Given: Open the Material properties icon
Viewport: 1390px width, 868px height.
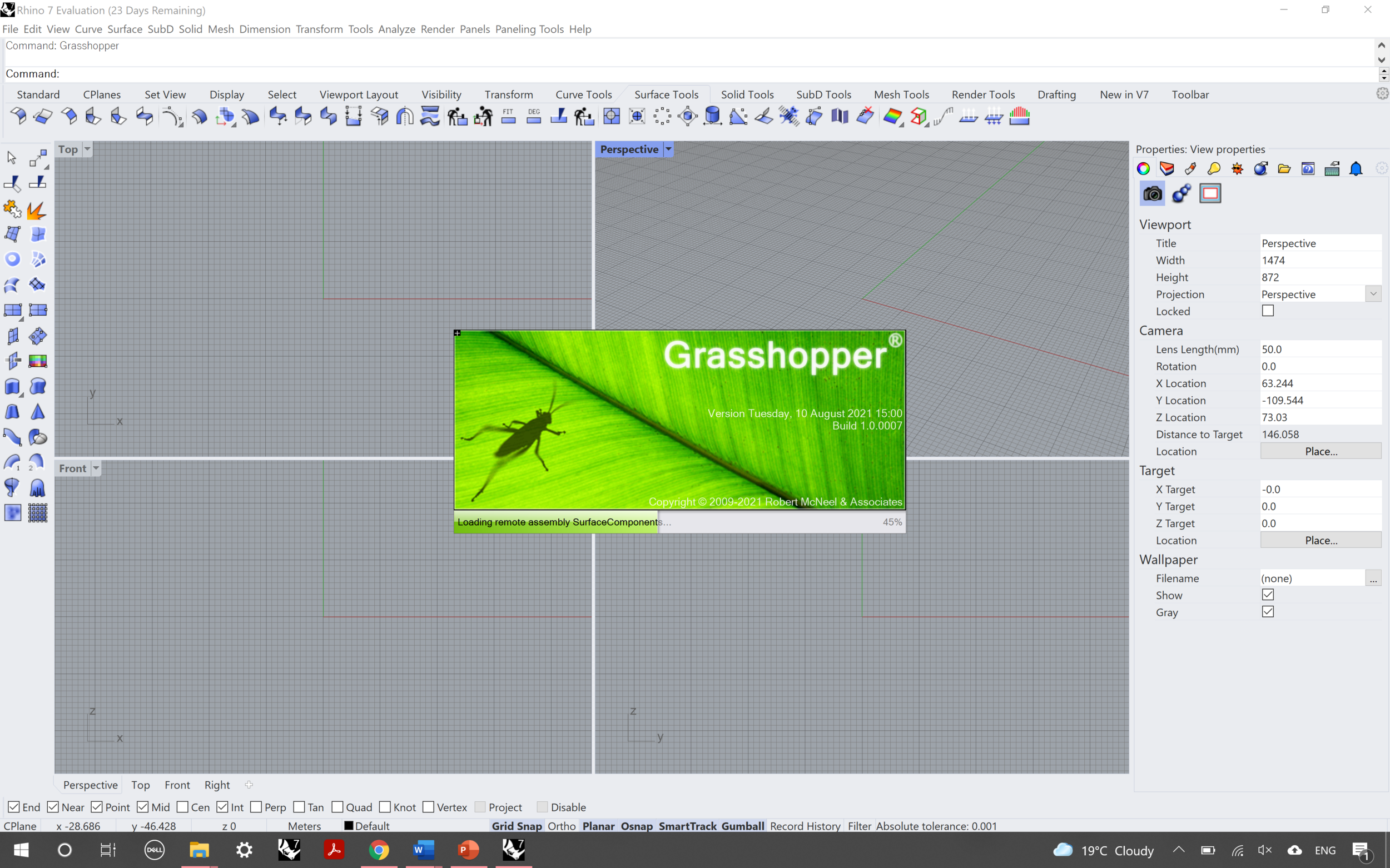Looking at the screenshot, I should tap(1190, 168).
